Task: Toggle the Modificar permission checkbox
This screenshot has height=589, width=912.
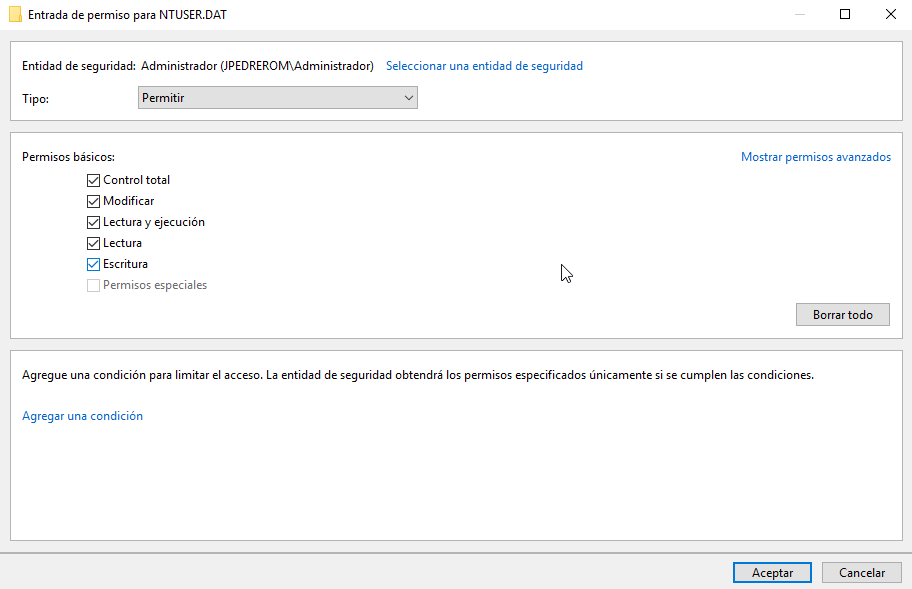Action: [x=94, y=202]
